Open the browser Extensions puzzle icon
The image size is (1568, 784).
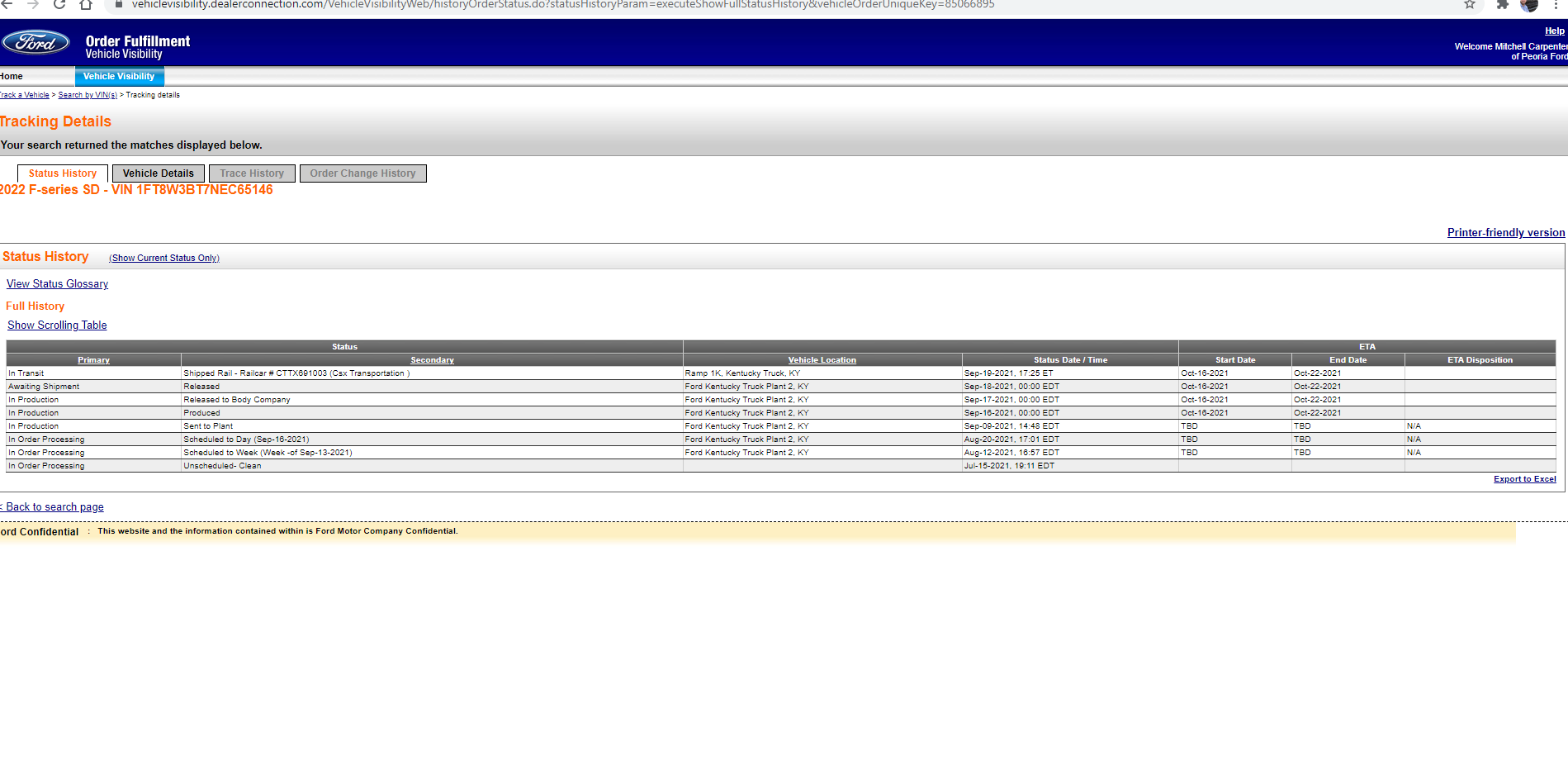(1502, 5)
